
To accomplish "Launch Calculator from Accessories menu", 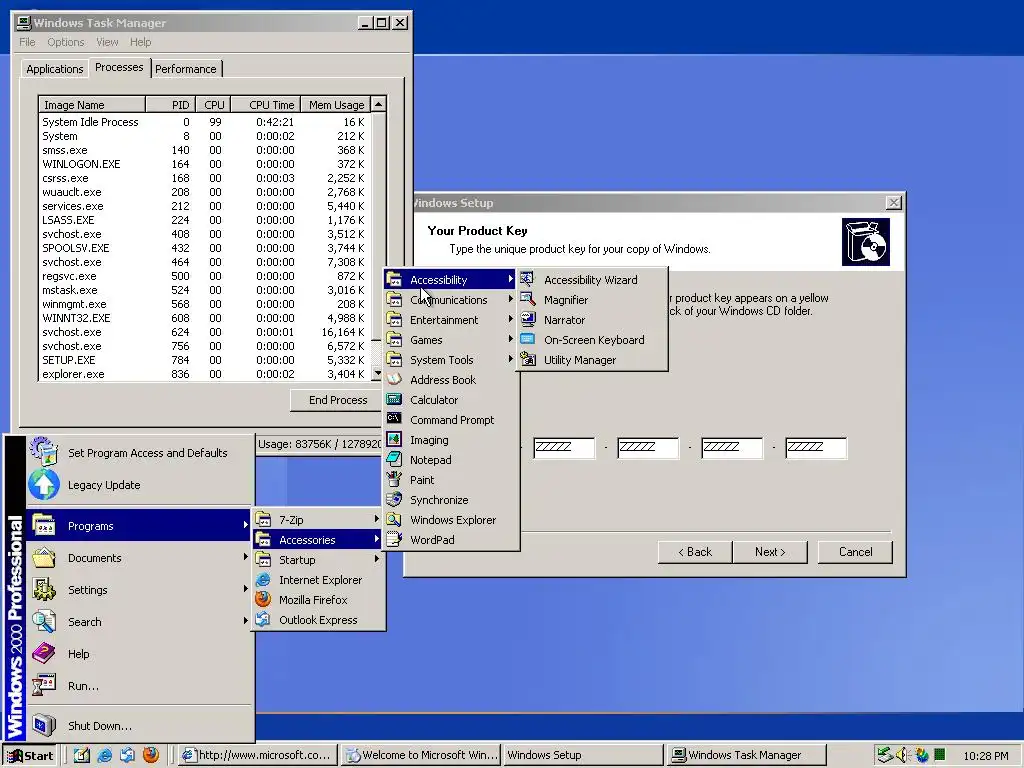I will tap(451, 400).
